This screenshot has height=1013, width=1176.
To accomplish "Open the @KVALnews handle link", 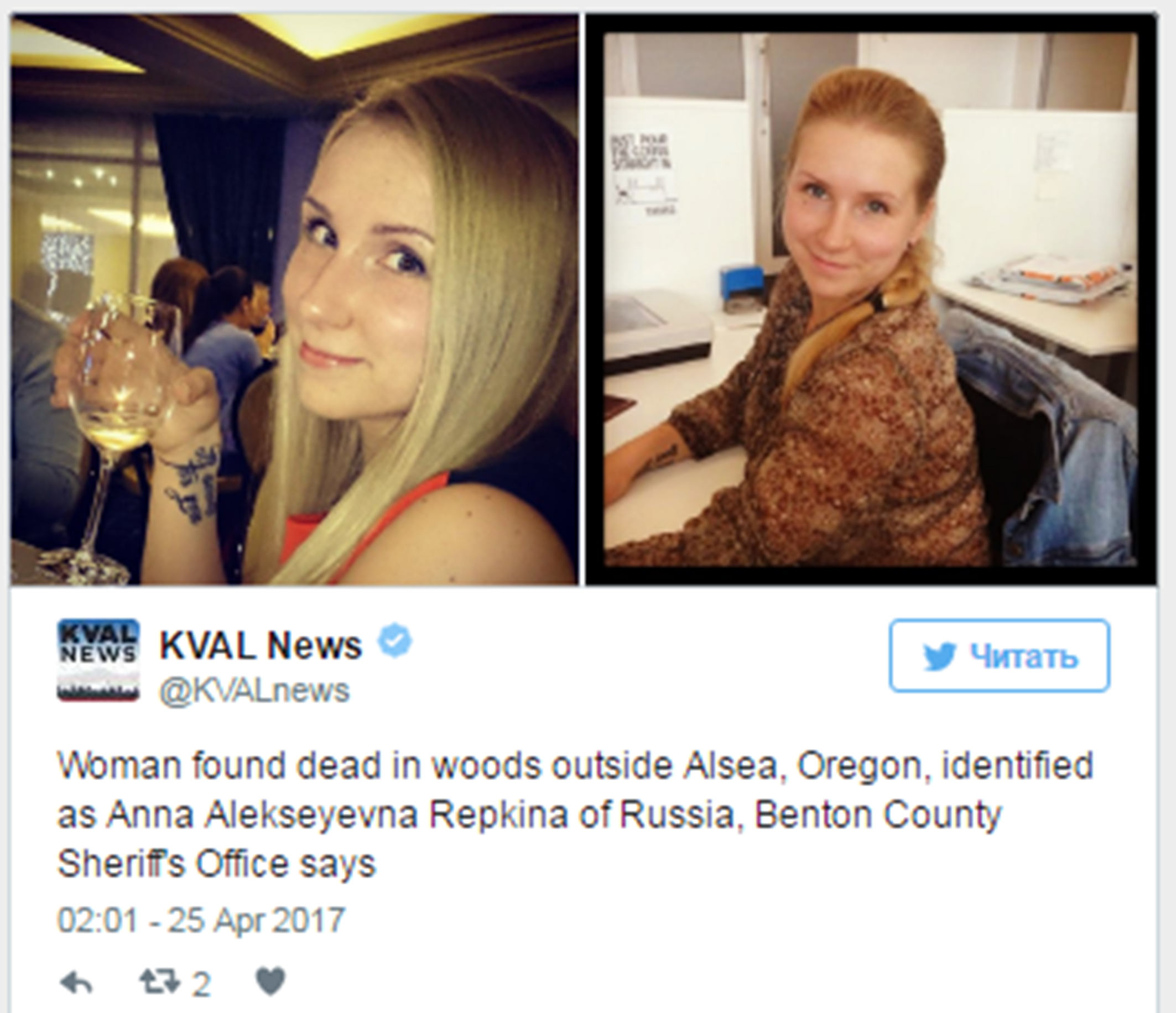I will click(254, 691).
